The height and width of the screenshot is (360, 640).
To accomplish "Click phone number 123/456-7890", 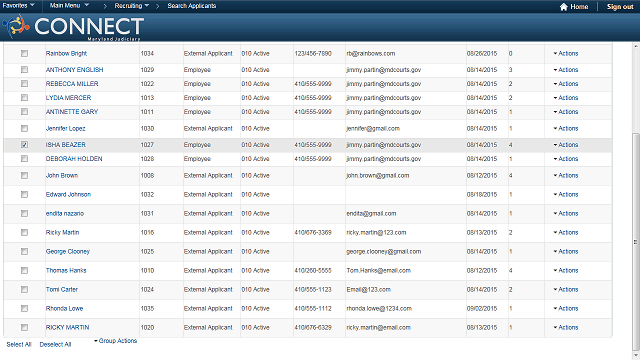I will [x=313, y=53].
